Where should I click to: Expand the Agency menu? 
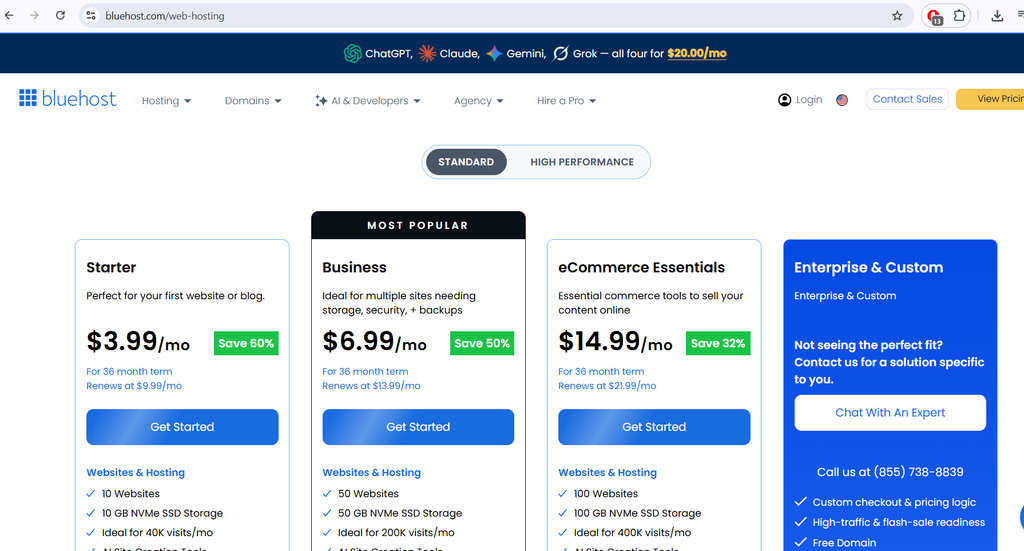click(479, 101)
